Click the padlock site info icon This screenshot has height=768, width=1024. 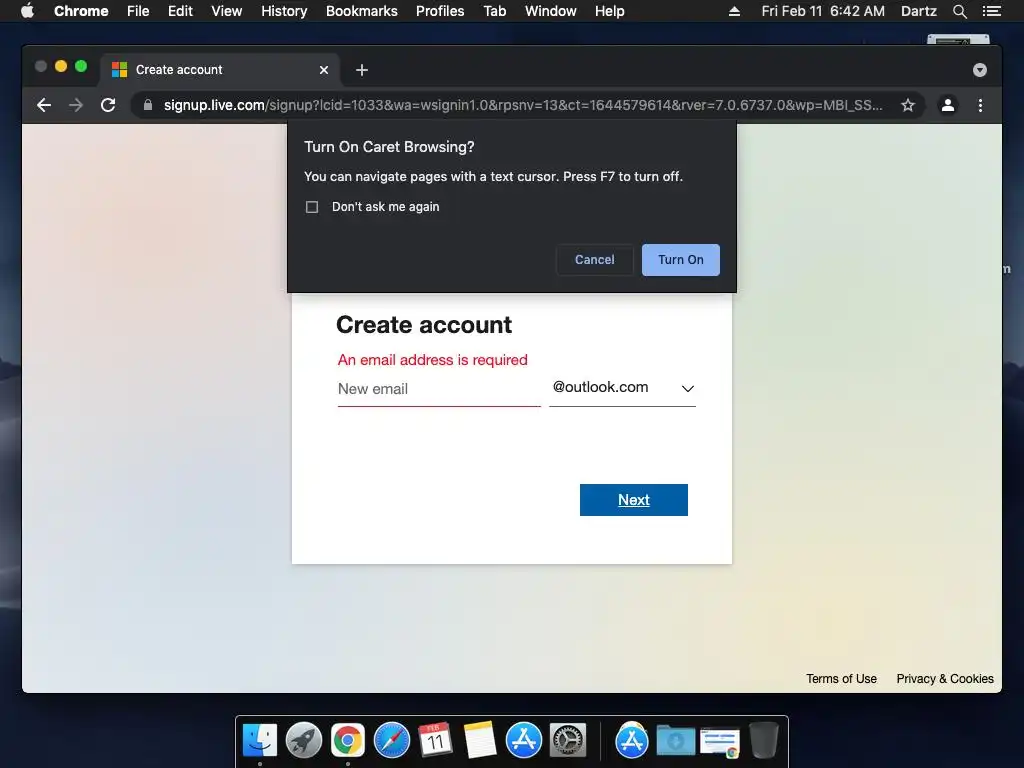(x=148, y=105)
